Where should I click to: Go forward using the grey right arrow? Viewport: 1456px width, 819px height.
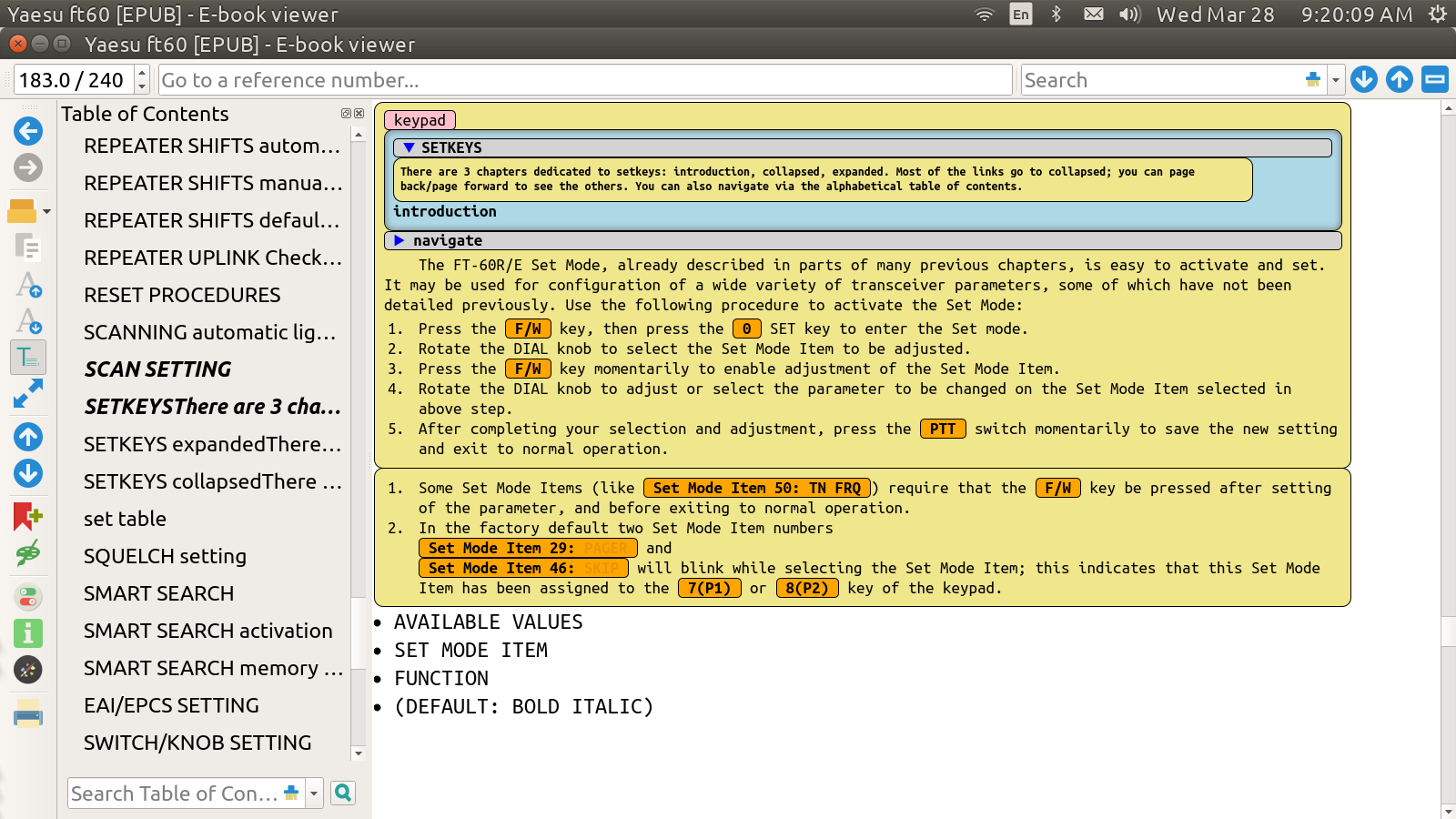point(28,167)
